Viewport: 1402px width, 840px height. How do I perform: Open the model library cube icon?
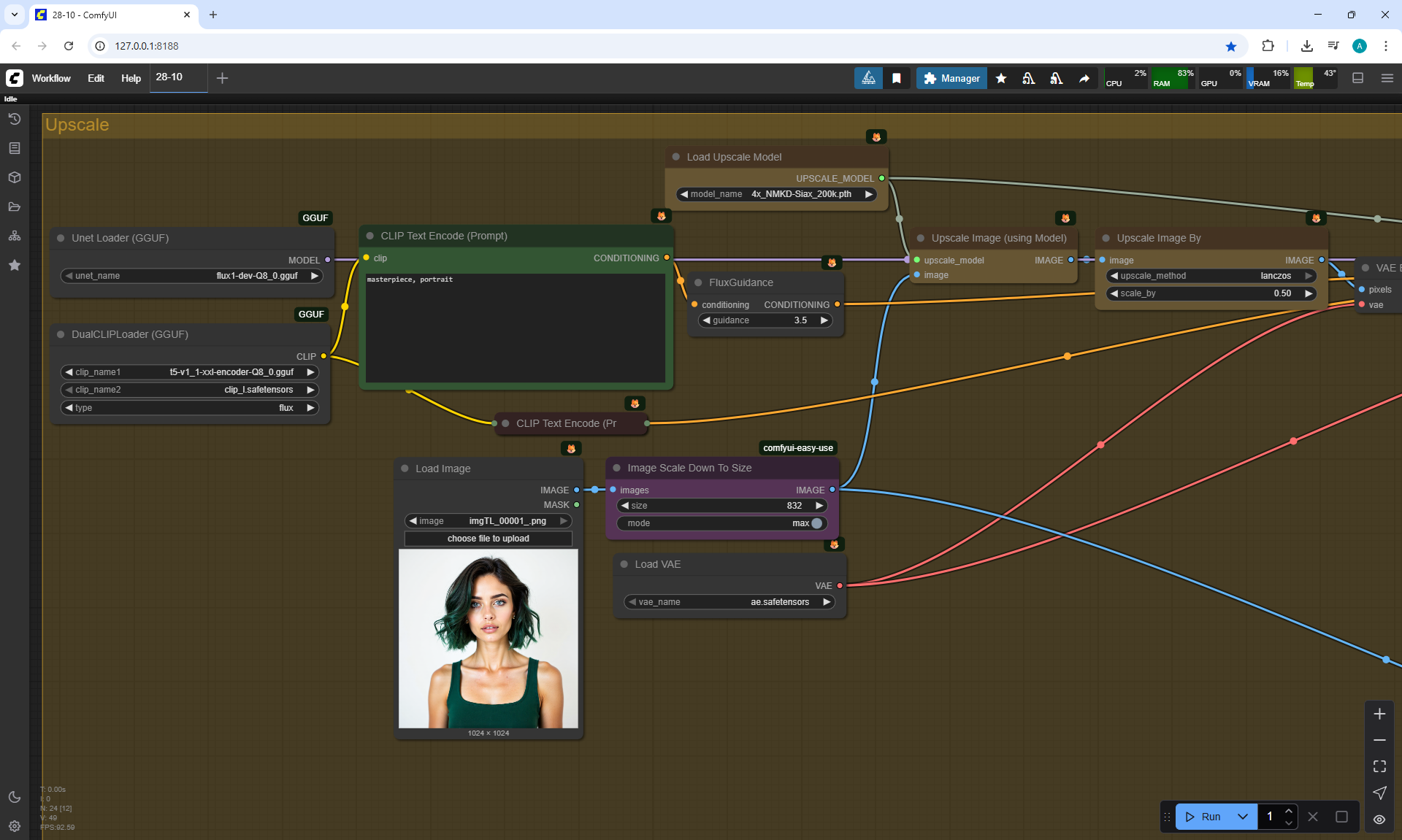click(x=15, y=177)
